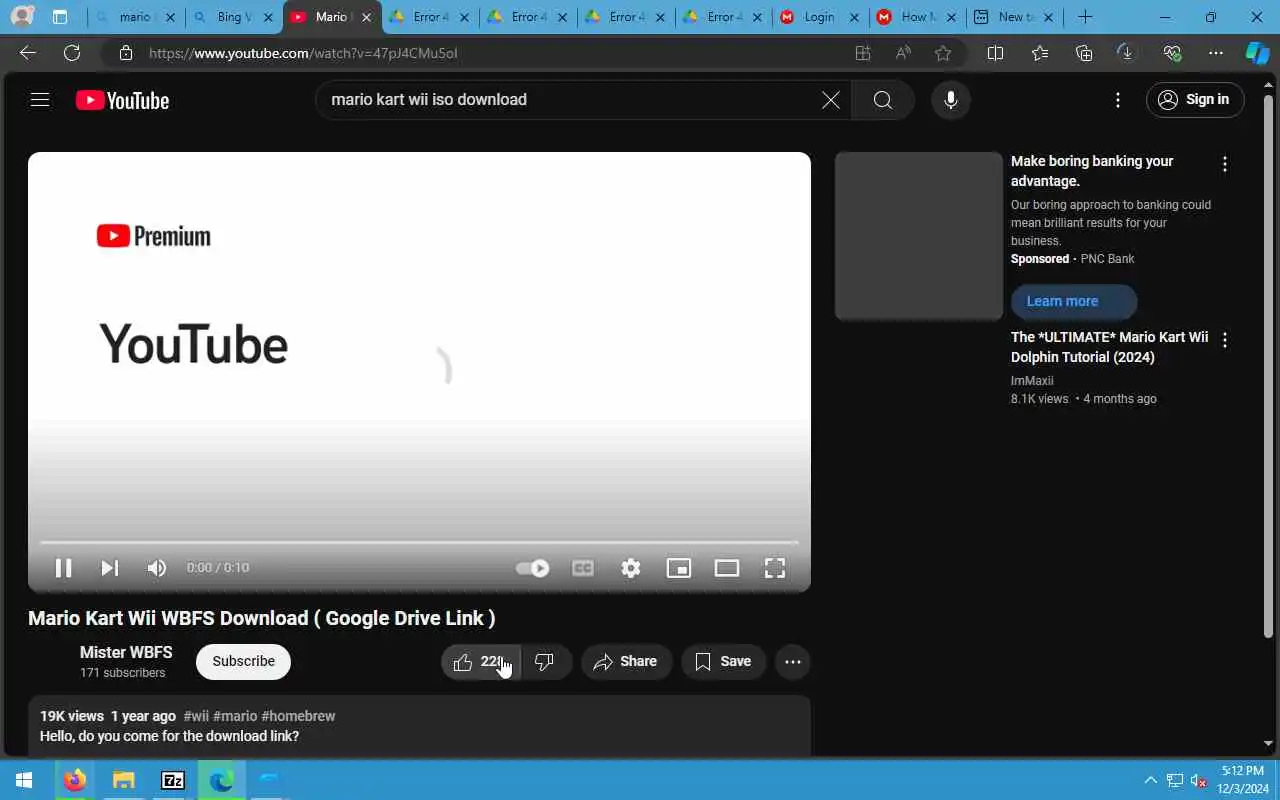Open YouTube settings three-dot menu
The height and width of the screenshot is (800, 1280).
coord(1118,100)
